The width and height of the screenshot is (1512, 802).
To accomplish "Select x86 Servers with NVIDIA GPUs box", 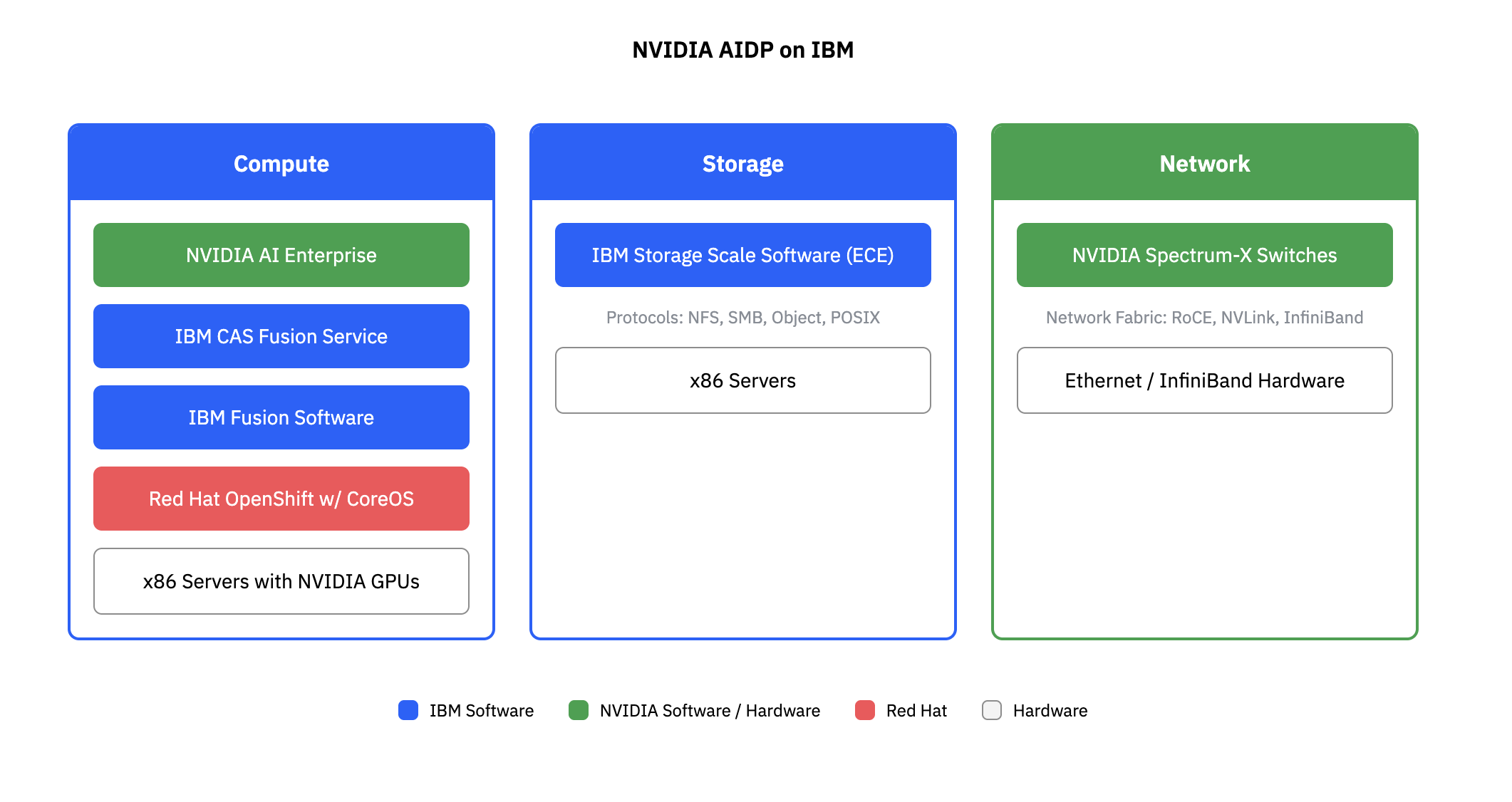I will pos(281,581).
